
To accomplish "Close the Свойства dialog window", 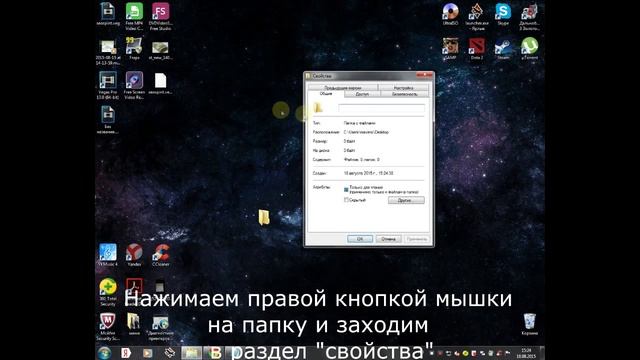I will point(424,75).
